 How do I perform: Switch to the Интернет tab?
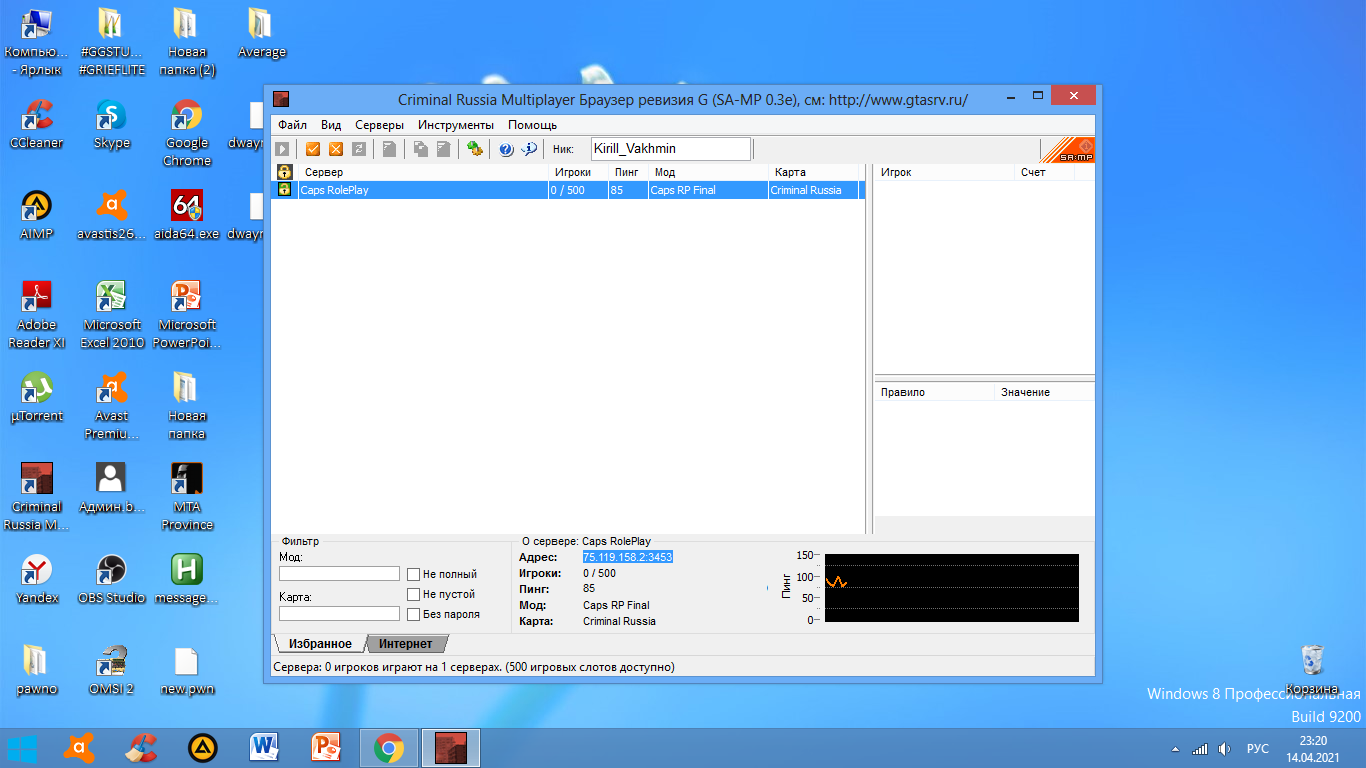406,644
